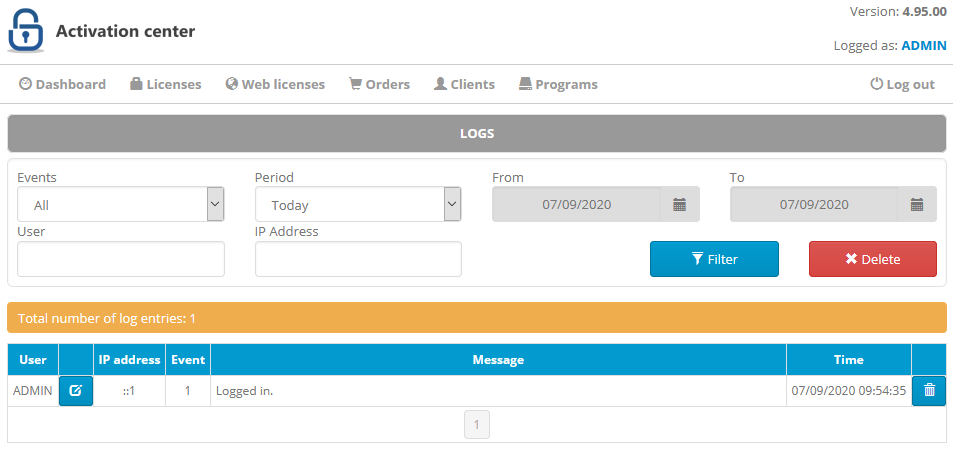Open the Programs page

click(558, 84)
